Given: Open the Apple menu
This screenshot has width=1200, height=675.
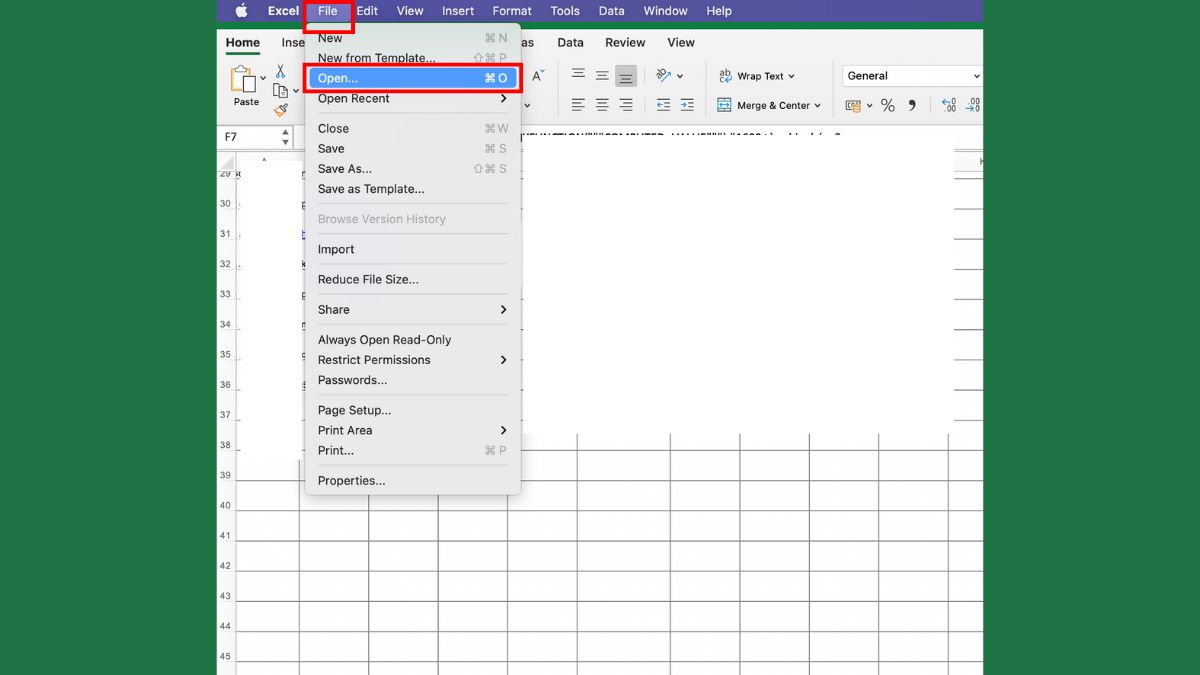Looking at the screenshot, I should 241,11.
